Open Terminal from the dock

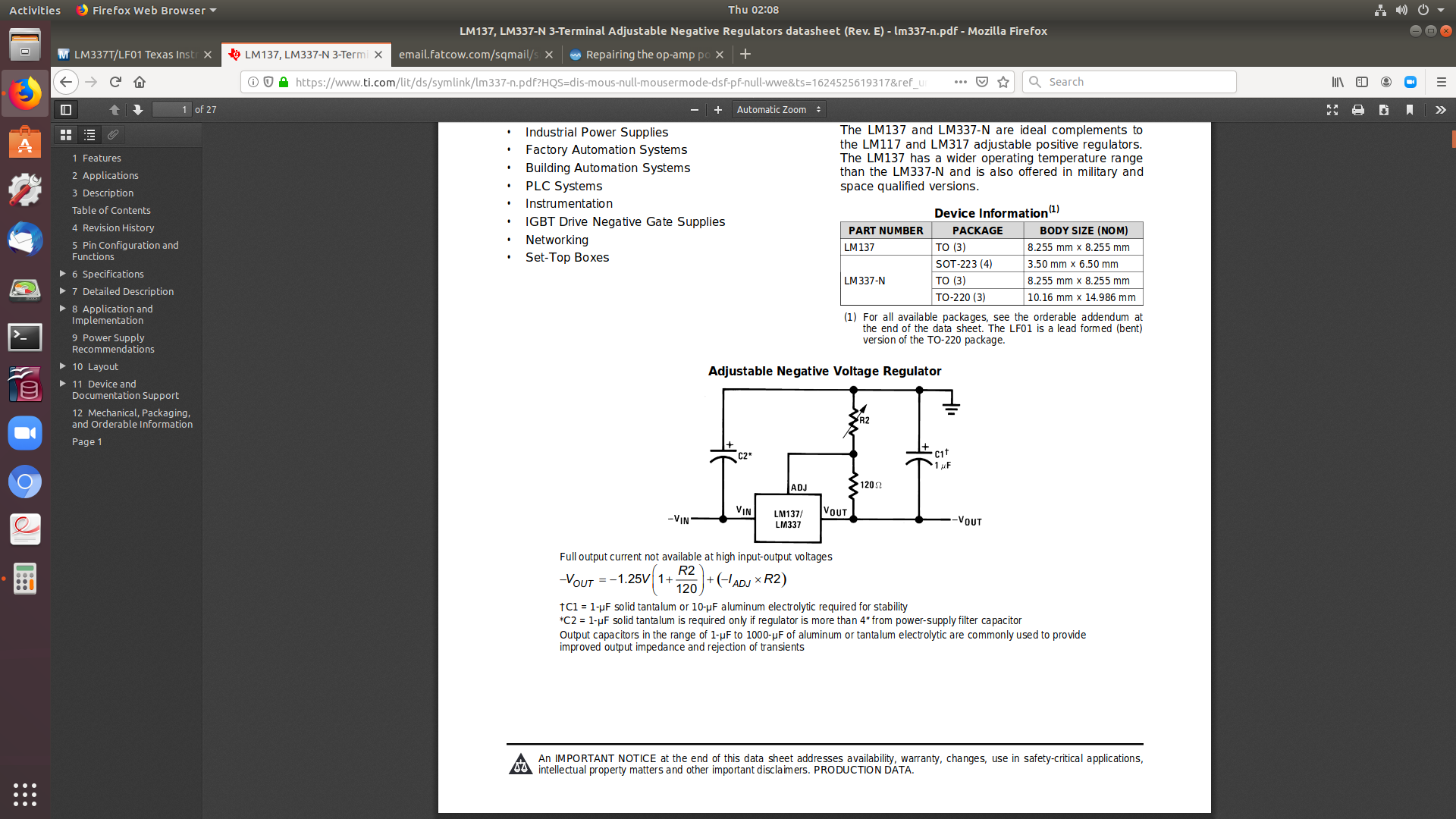25,337
